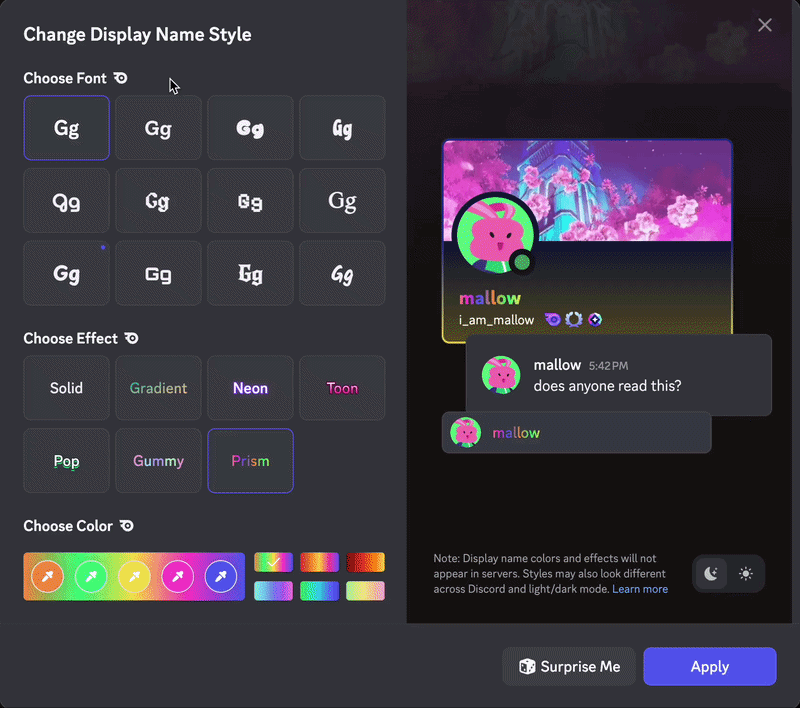
Task: Click the i_am_mallow username
Action: tap(496, 320)
